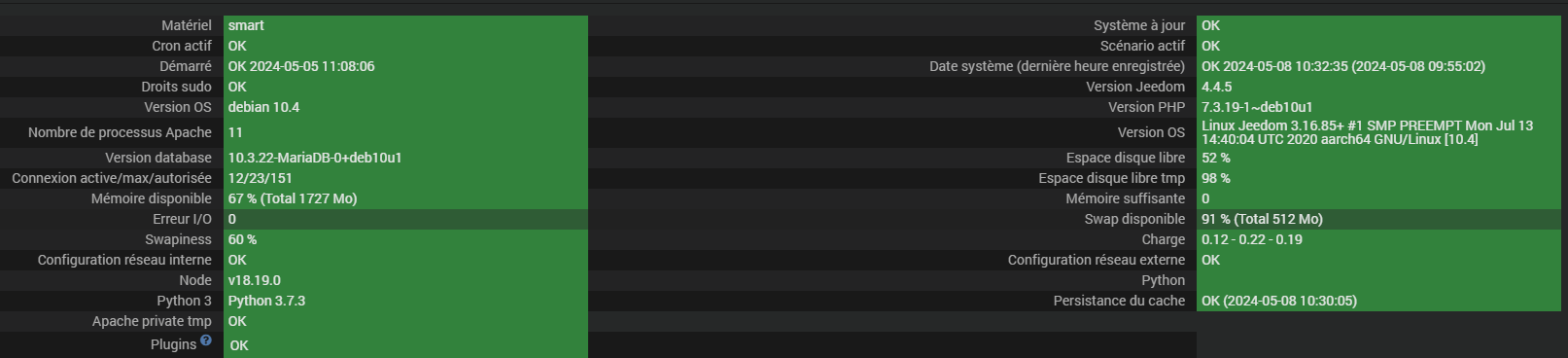Click the Cron actif OK status cell
This screenshot has height=358, width=1568.
click(x=405, y=46)
